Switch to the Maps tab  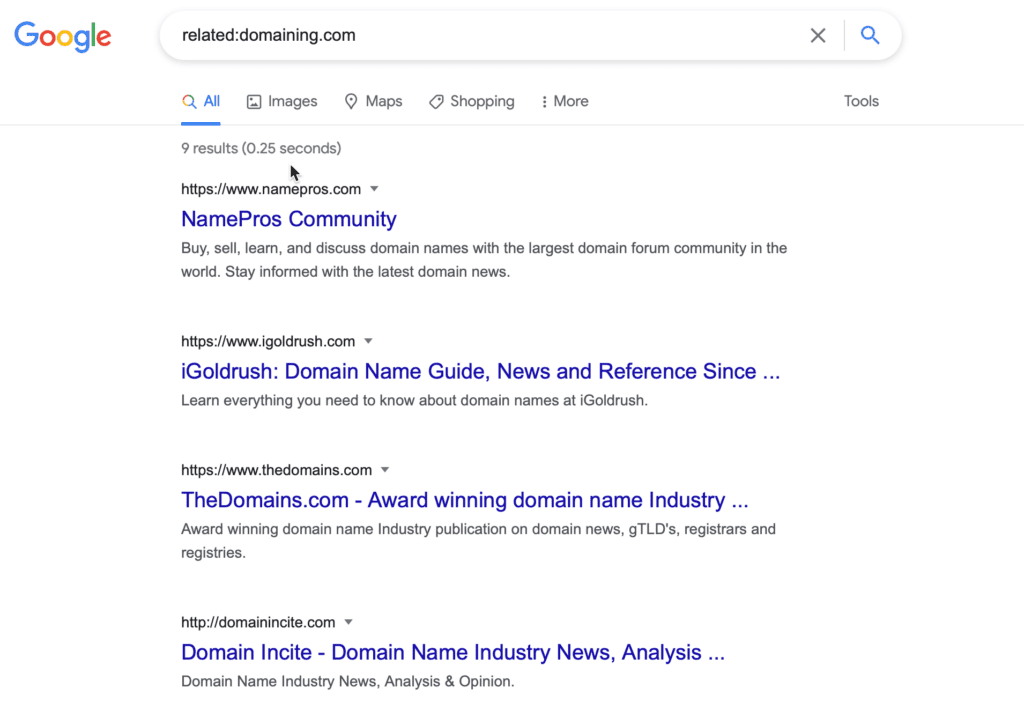[373, 101]
